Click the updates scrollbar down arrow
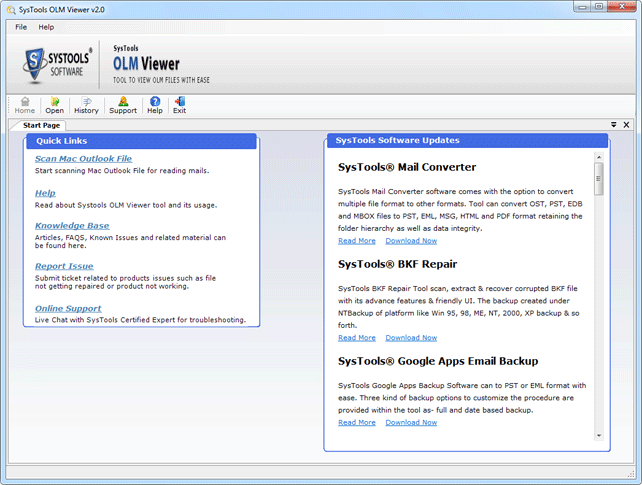 [599, 436]
